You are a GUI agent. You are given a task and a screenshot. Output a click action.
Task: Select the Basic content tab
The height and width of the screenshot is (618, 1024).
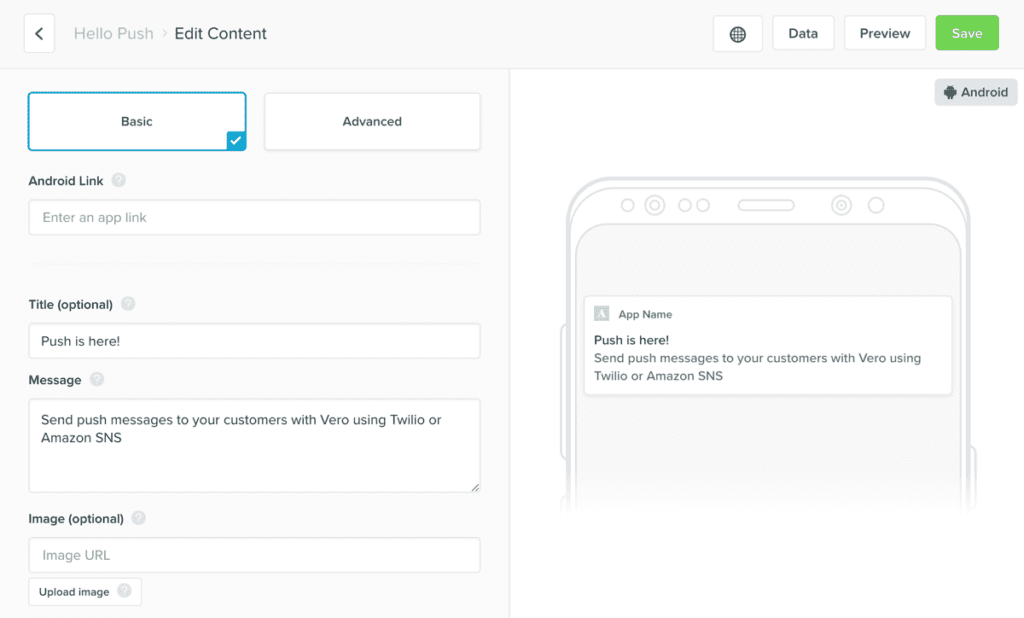click(137, 122)
